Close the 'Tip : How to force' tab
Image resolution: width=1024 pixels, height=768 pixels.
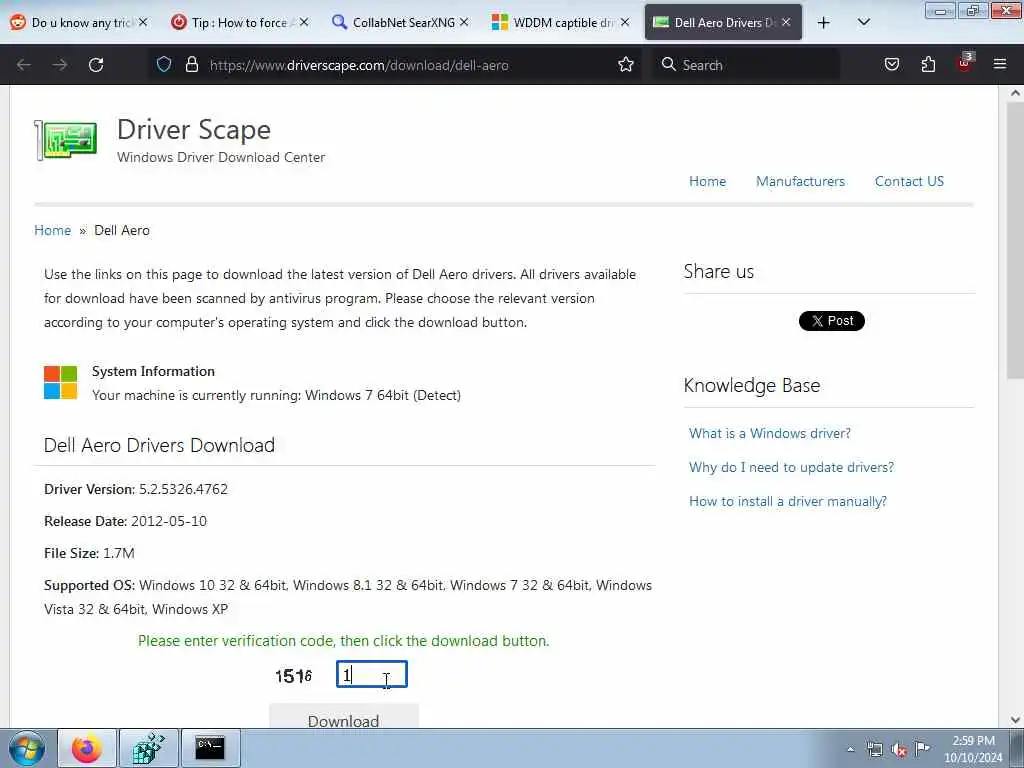[x=304, y=22]
